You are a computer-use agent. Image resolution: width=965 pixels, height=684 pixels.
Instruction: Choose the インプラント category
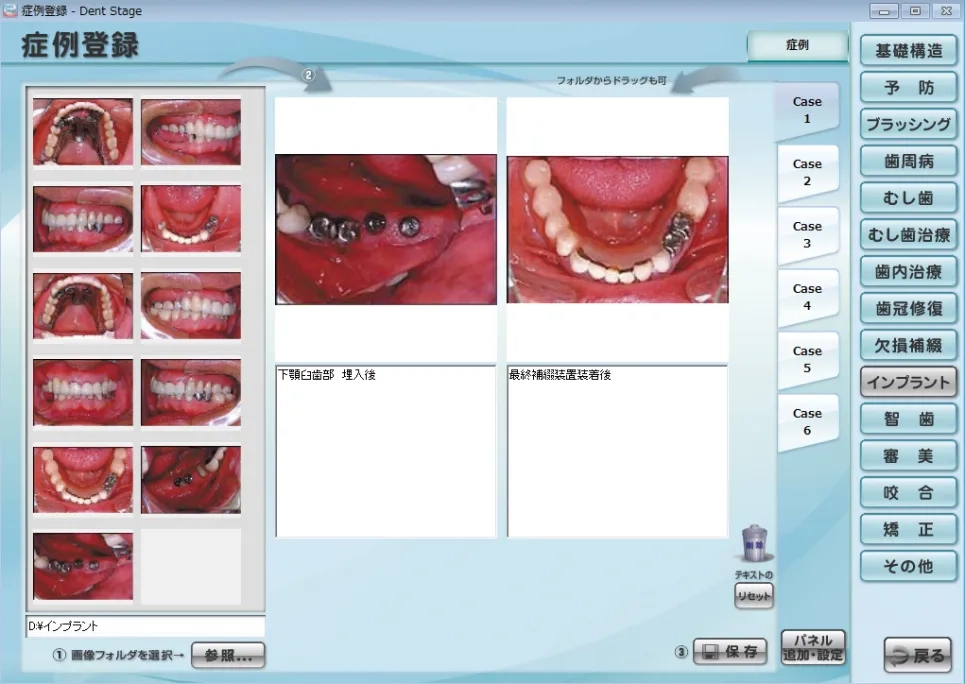908,382
